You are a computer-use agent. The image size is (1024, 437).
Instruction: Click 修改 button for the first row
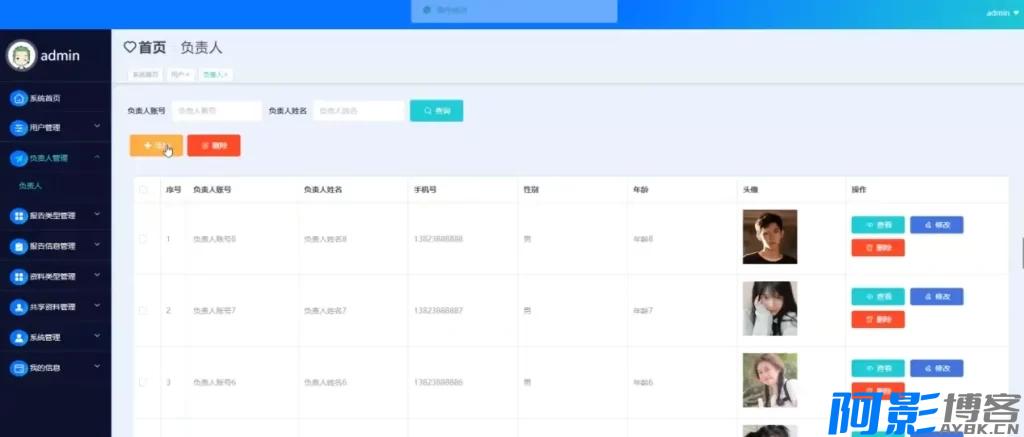coord(936,226)
